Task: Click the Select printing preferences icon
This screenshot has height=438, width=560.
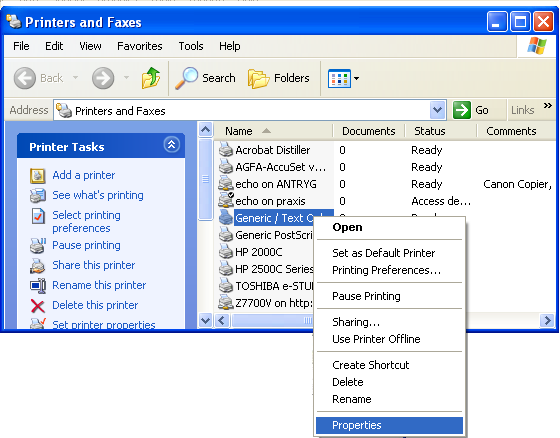Action: coord(38,216)
